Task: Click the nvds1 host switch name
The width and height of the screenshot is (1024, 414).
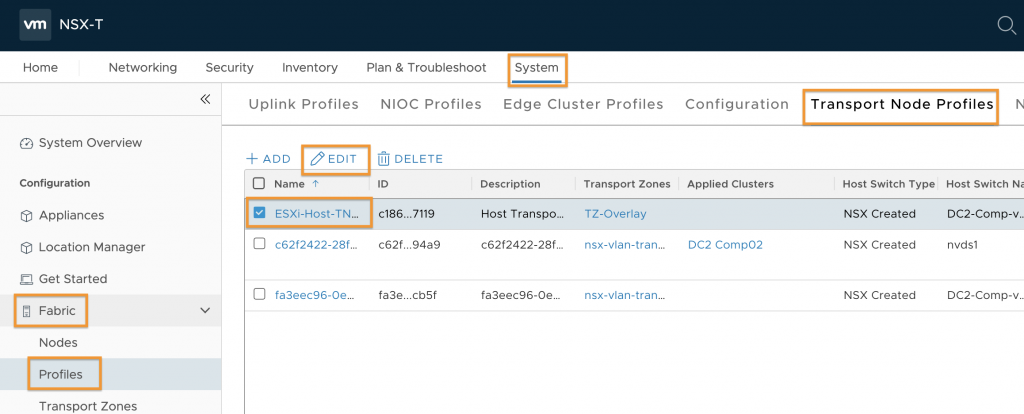Action: pyautogui.click(x=965, y=245)
